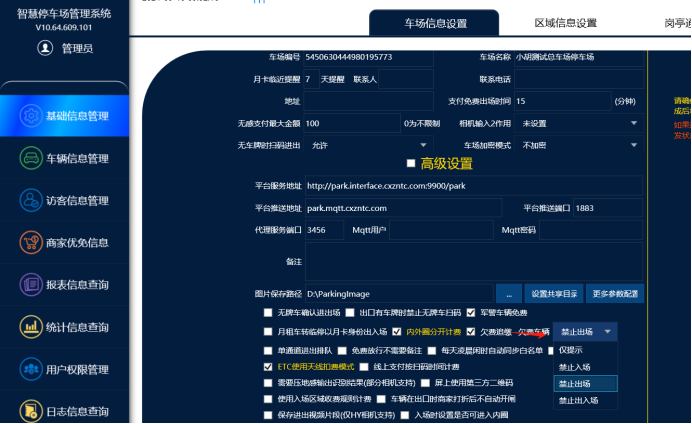The width and height of the screenshot is (692, 424).
Task: Enable 需要压地感输出识别结果 checkbox
Action: 268,383
